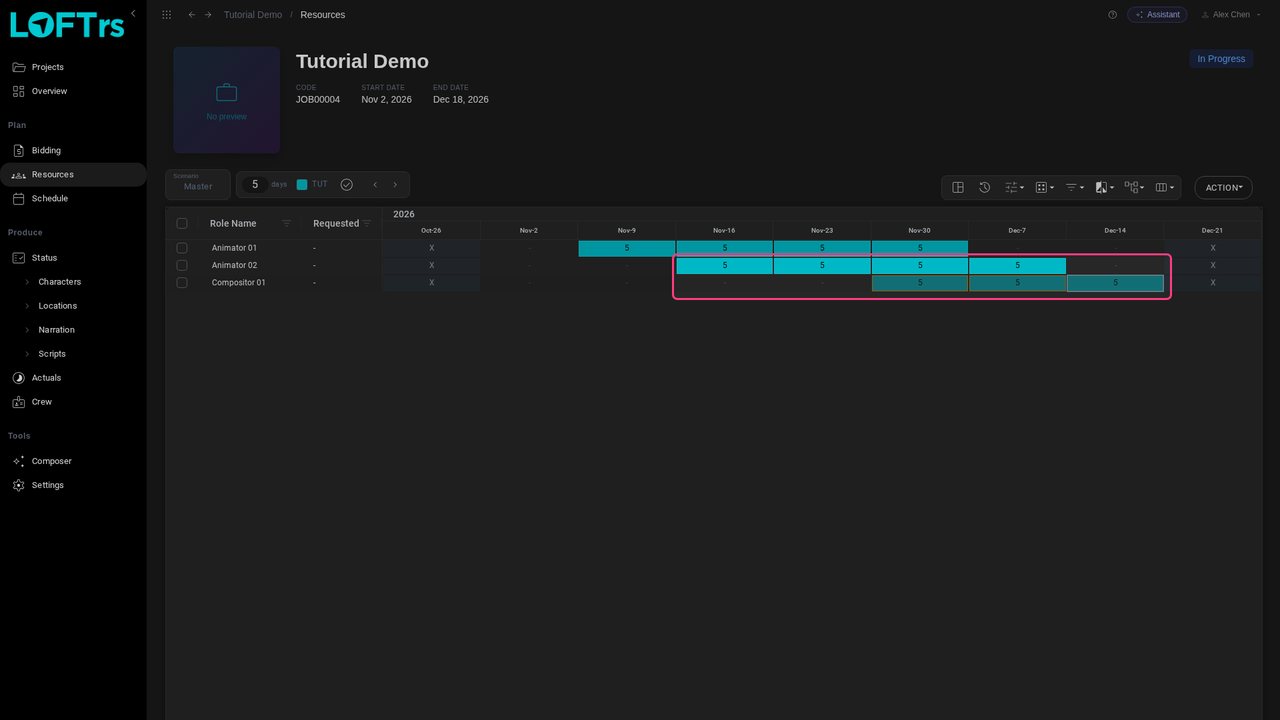Click the Crew icon in sidebar
Viewport: 1280px width, 720px height.
coord(18,402)
